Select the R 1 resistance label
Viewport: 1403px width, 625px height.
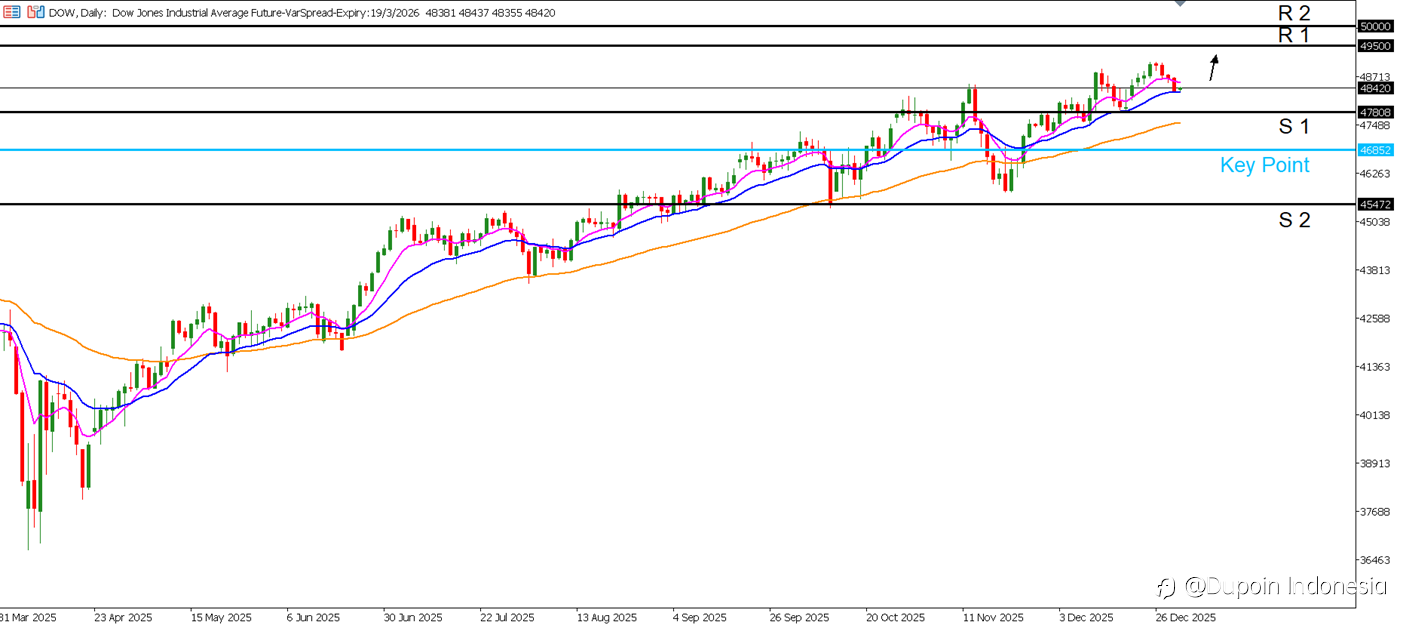(x=1294, y=35)
